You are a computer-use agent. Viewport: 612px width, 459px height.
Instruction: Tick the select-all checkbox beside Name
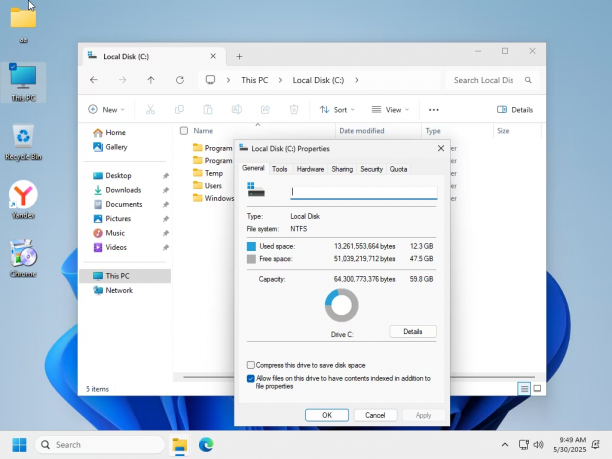pos(184,131)
